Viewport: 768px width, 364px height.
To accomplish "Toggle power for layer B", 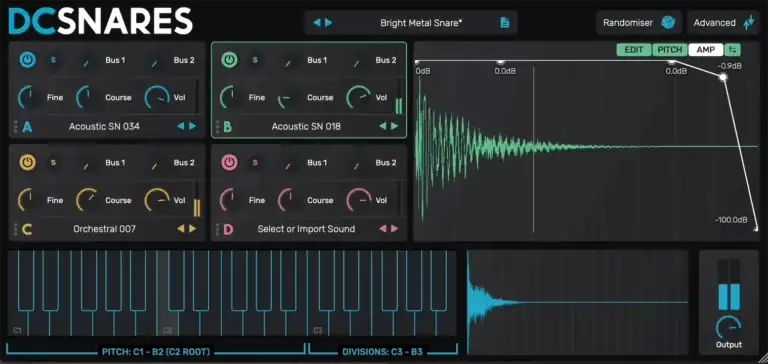I will [x=230, y=60].
